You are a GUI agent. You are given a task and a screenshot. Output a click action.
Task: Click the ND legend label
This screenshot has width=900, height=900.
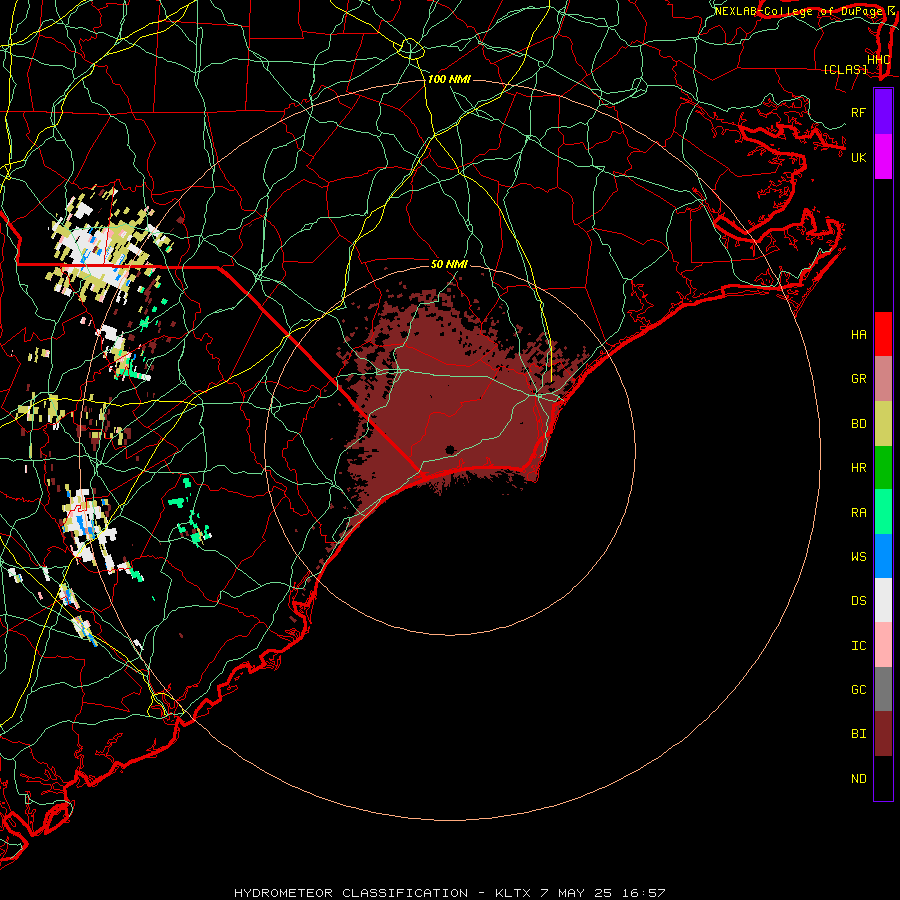[858, 779]
